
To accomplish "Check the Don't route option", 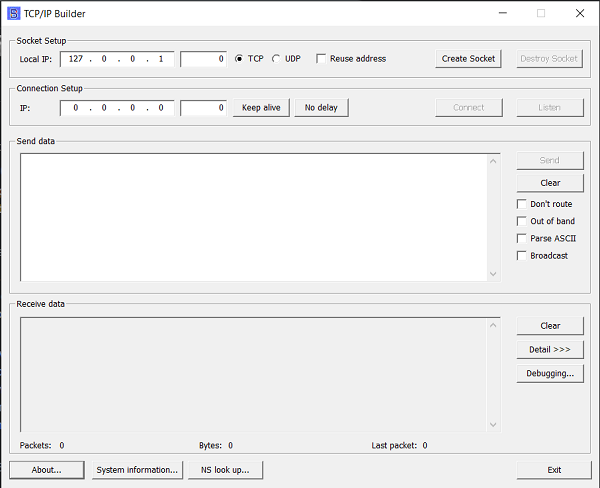I will click(522, 204).
